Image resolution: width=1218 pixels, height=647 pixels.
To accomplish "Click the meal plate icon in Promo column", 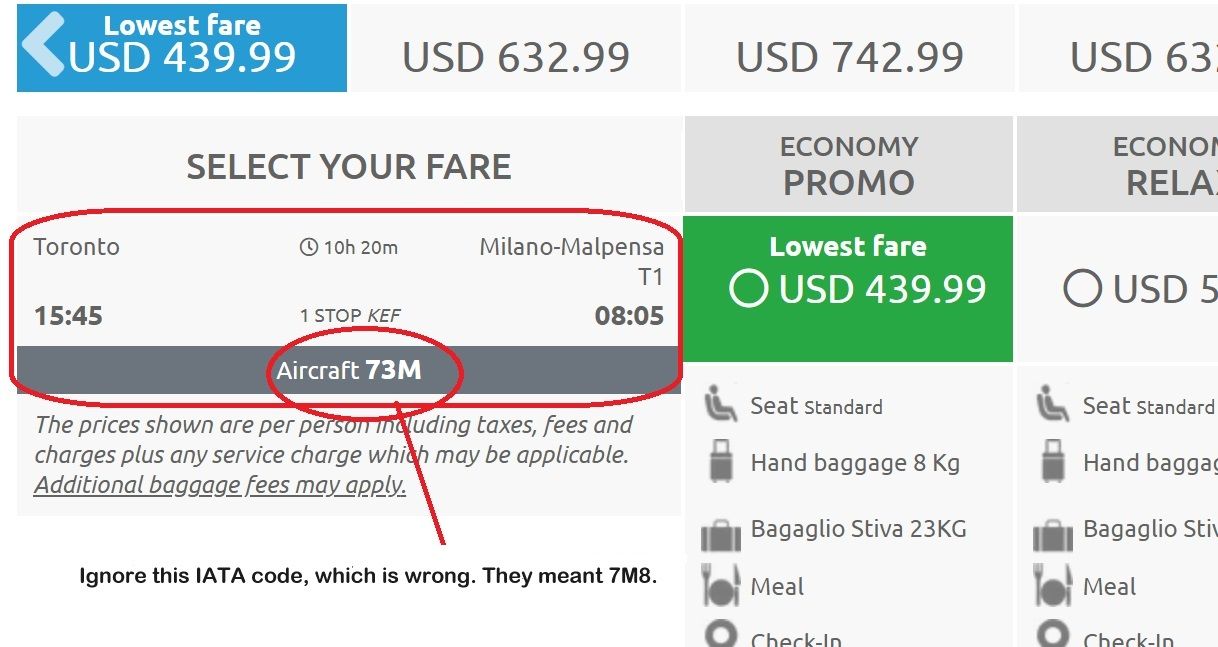I will (720, 587).
